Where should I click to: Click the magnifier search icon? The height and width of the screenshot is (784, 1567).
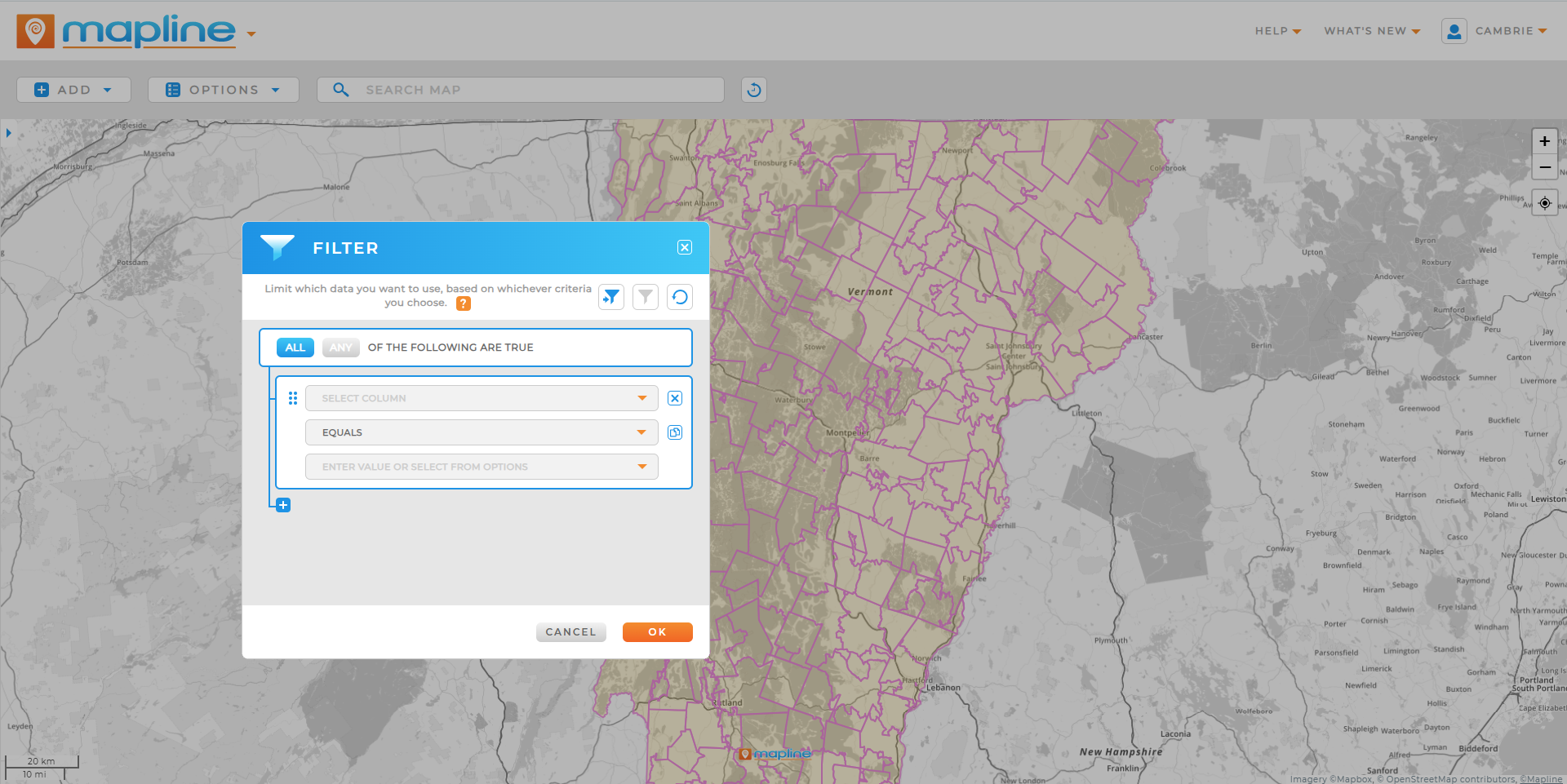pos(341,90)
